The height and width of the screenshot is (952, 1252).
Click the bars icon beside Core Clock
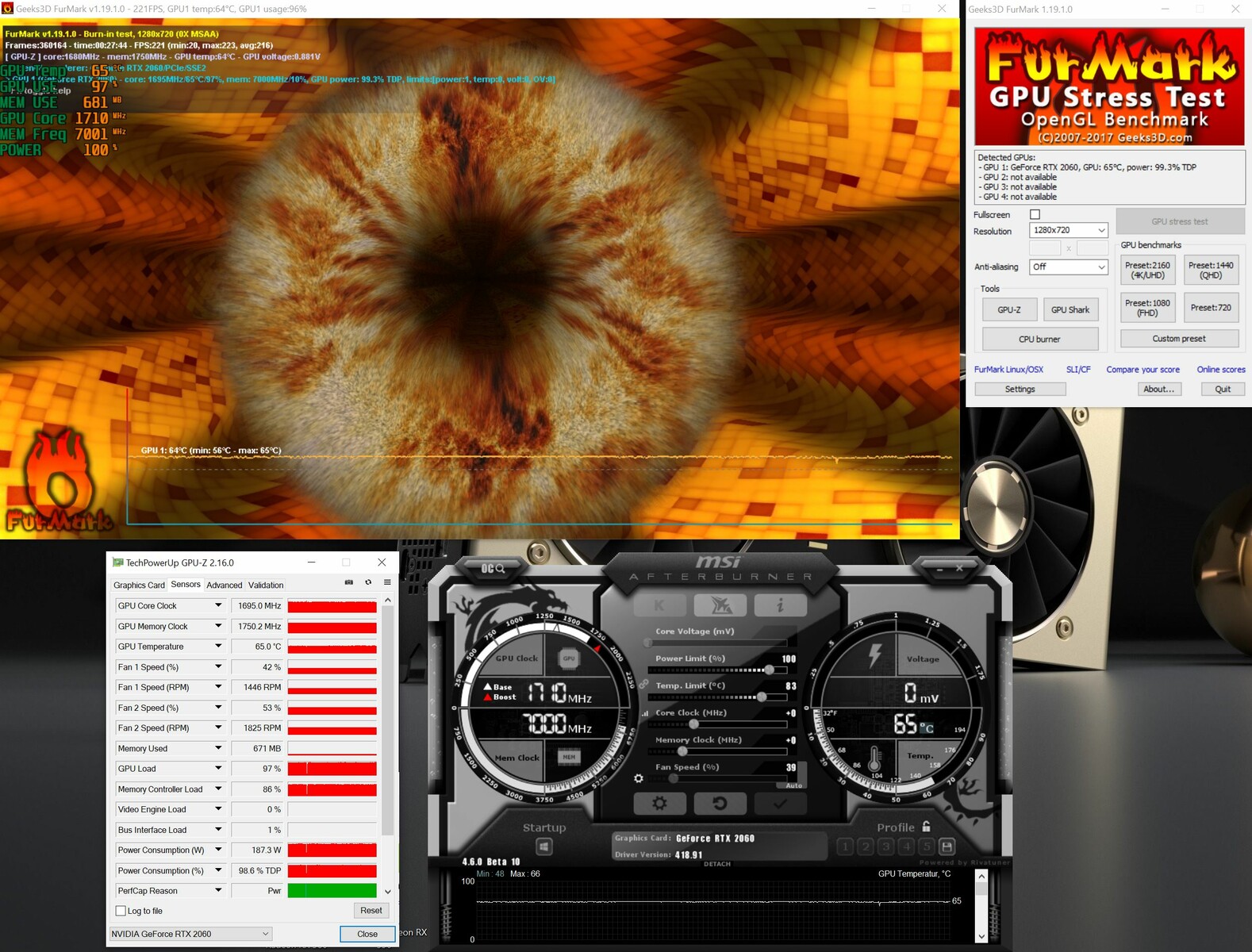point(645,713)
